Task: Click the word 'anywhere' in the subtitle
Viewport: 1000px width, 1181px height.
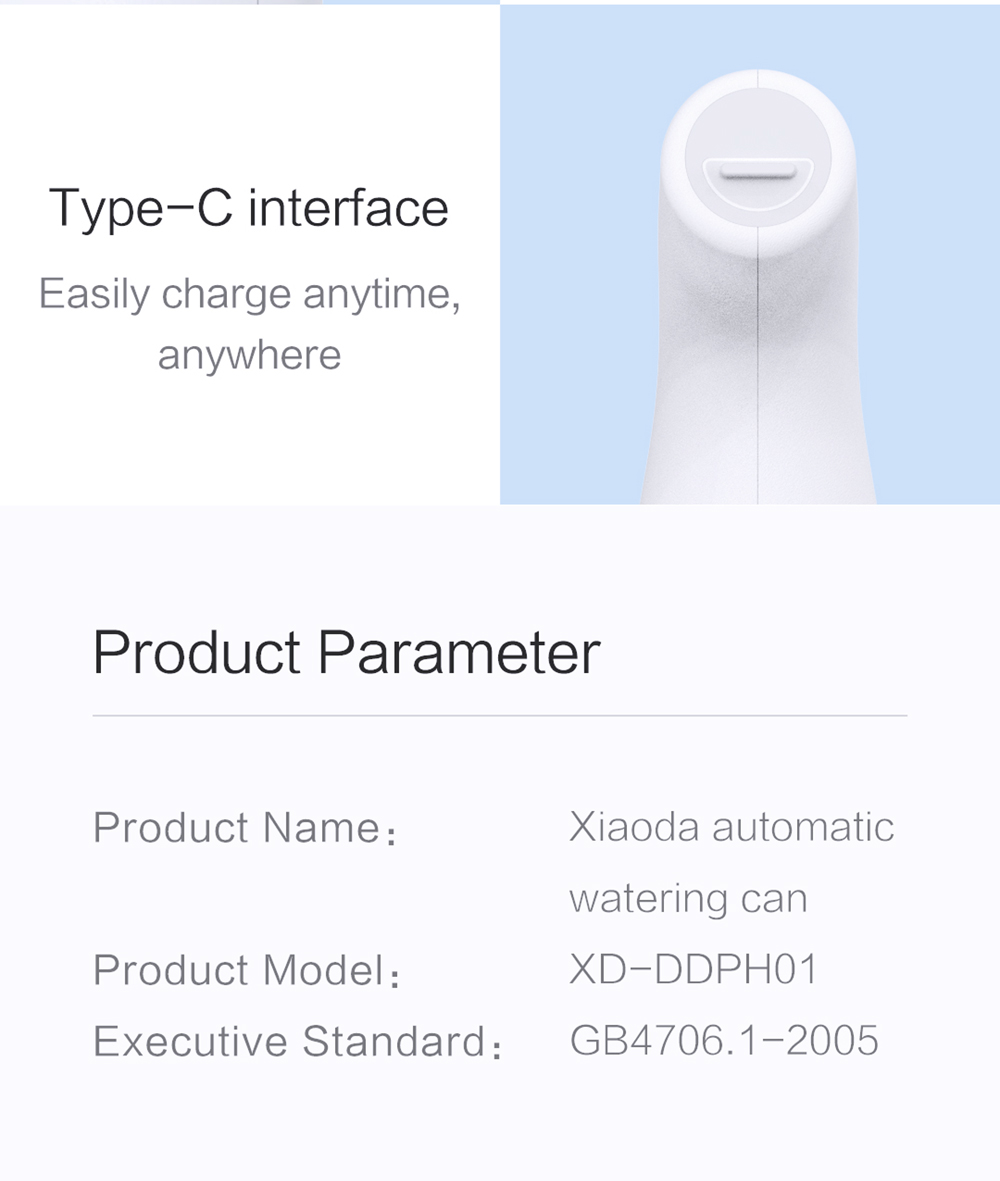Action: tap(249, 356)
